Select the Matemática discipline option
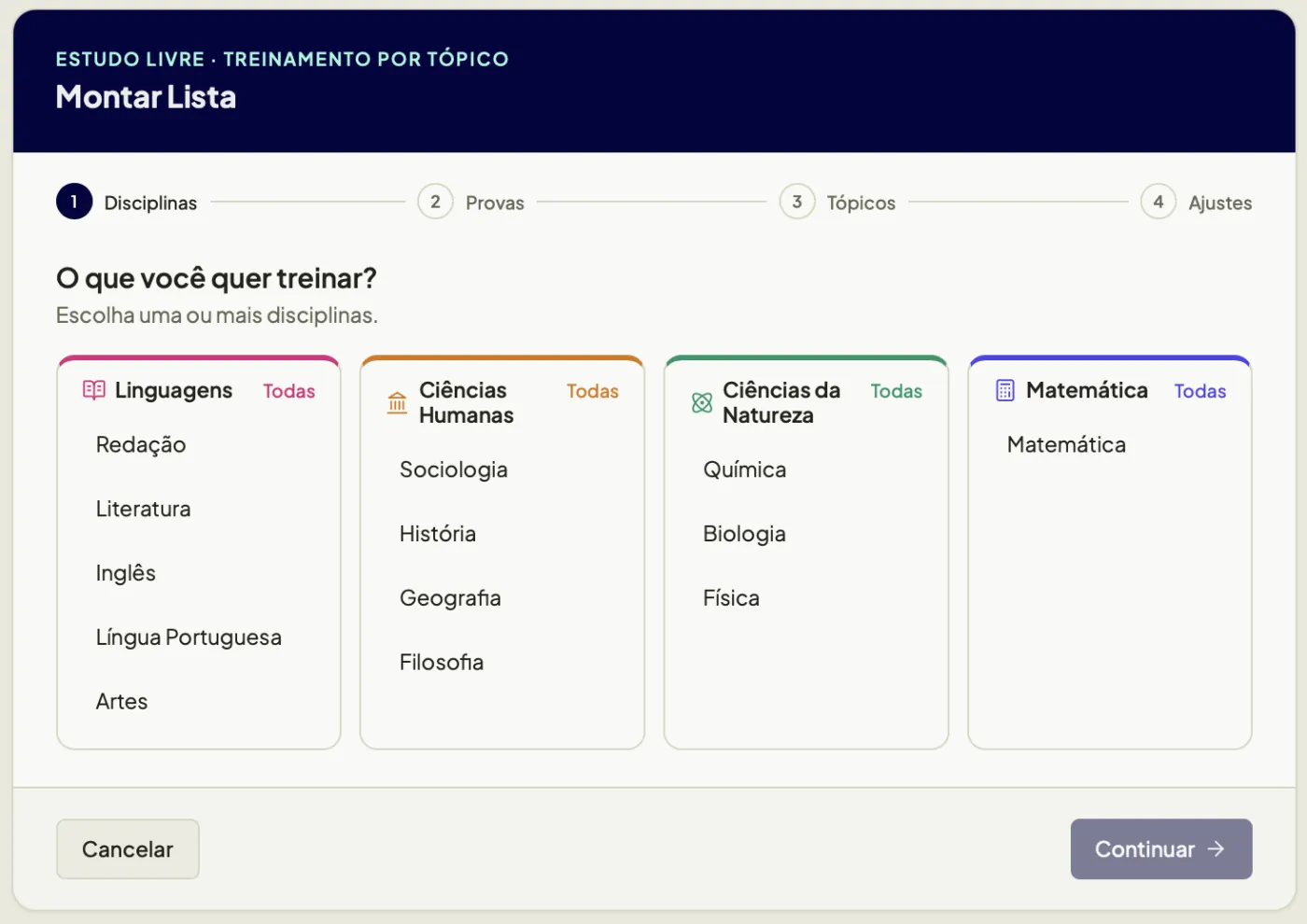The image size is (1307, 924). 1066,445
